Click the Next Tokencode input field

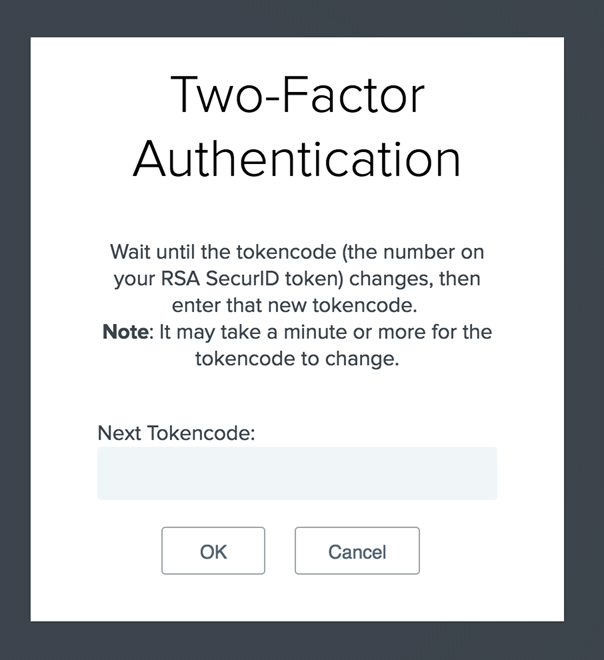click(x=297, y=473)
